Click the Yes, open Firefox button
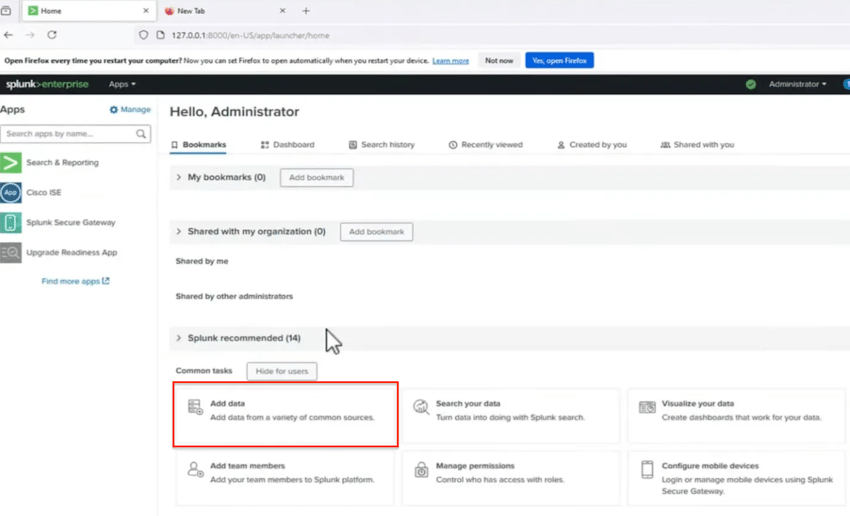This screenshot has width=850, height=516. (x=559, y=61)
